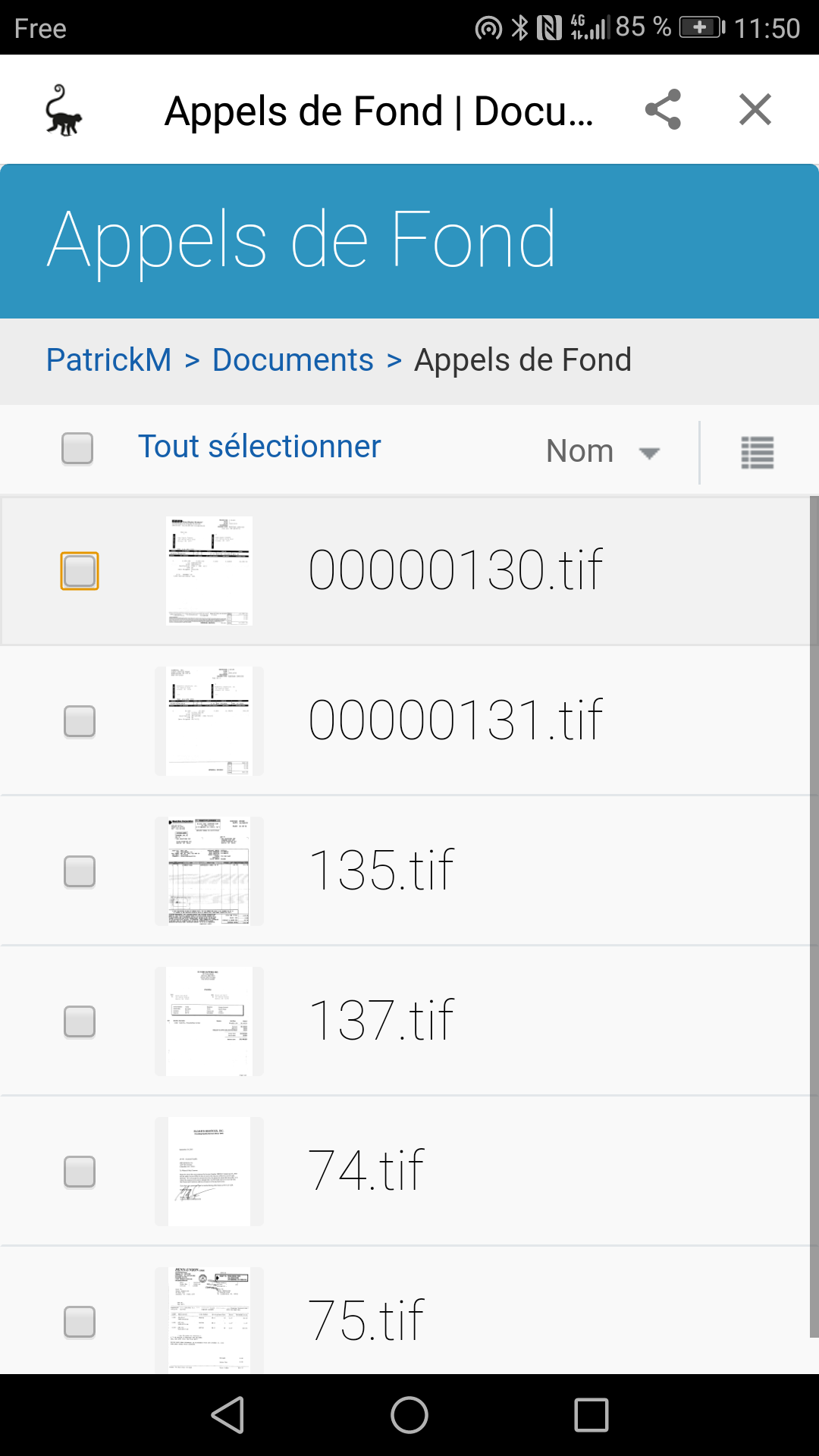819x1456 pixels.
Task: View the 135.tif thumbnail preview
Action: (x=209, y=871)
